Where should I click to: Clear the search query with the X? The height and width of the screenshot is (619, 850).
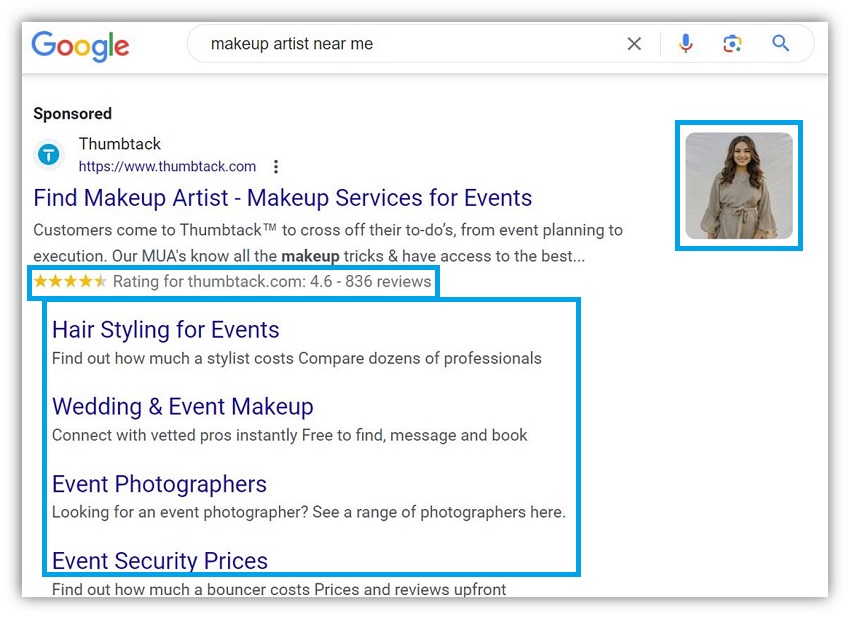click(x=634, y=44)
